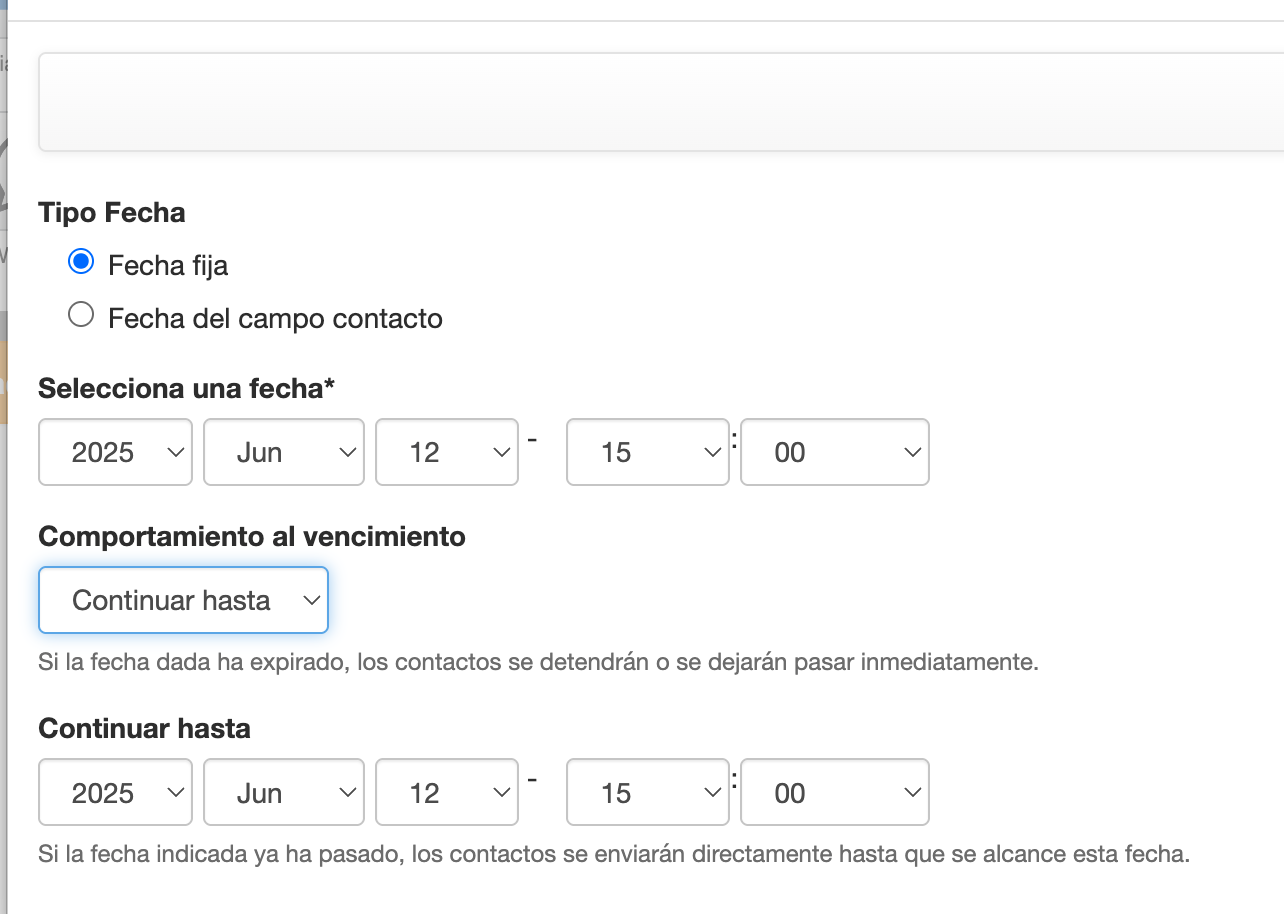Click the empty text area at top
The image size is (1284, 914).
pos(660,102)
